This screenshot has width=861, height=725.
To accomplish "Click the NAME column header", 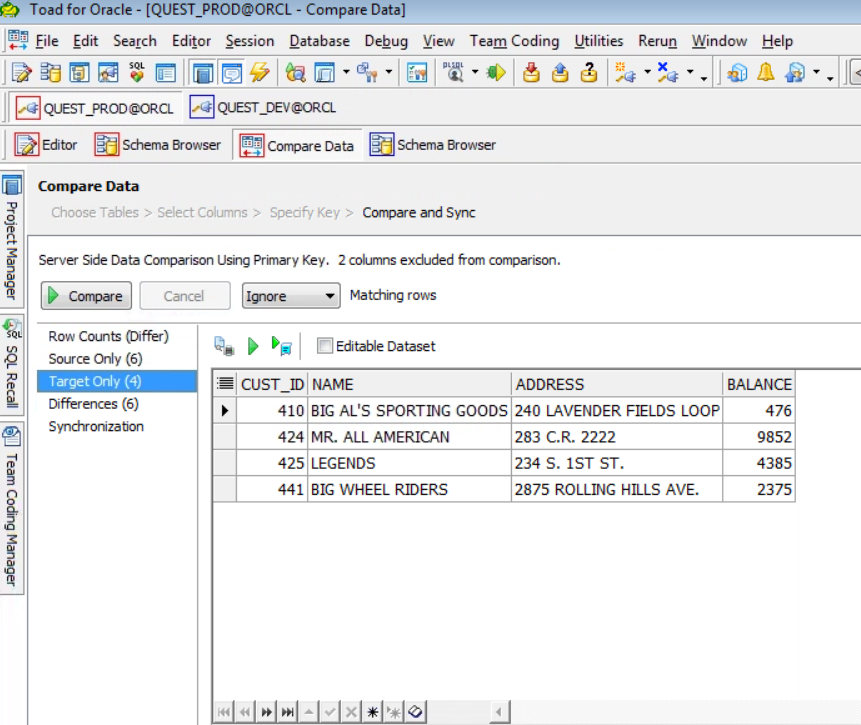I will pos(410,384).
